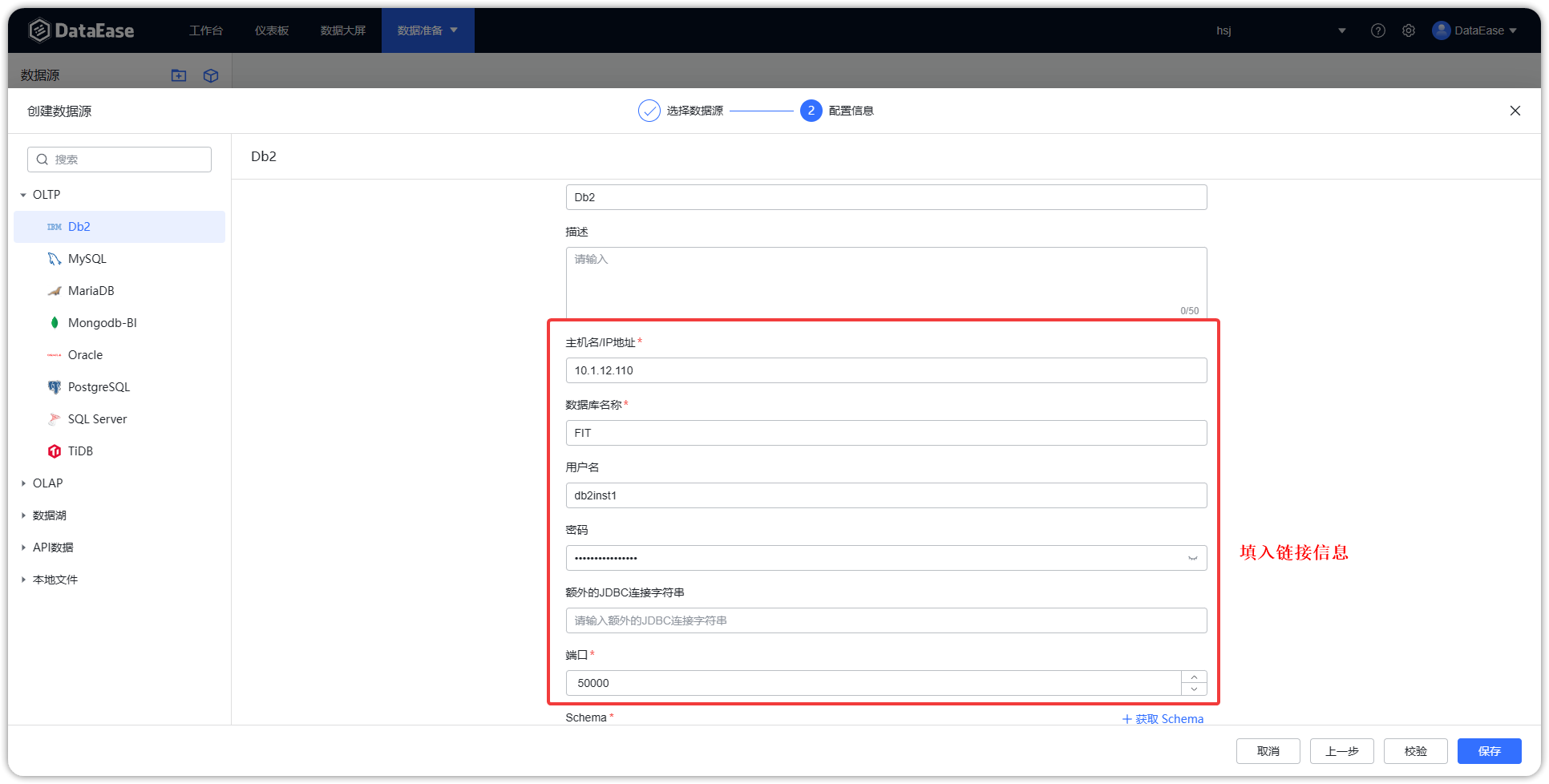Select MySQL in the datasource list

point(119,259)
